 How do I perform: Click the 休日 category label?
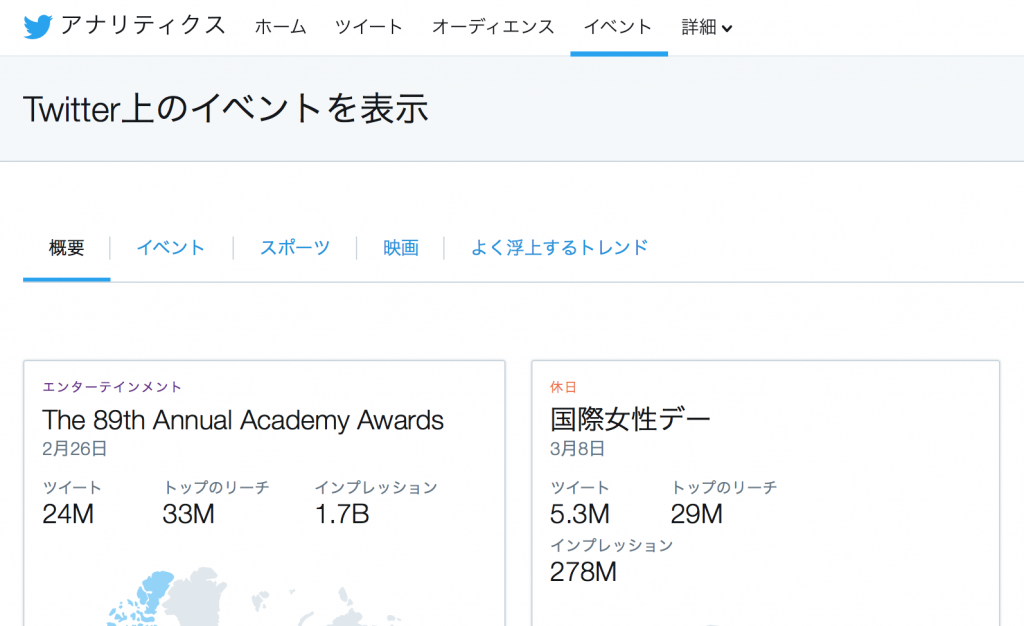point(564,387)
